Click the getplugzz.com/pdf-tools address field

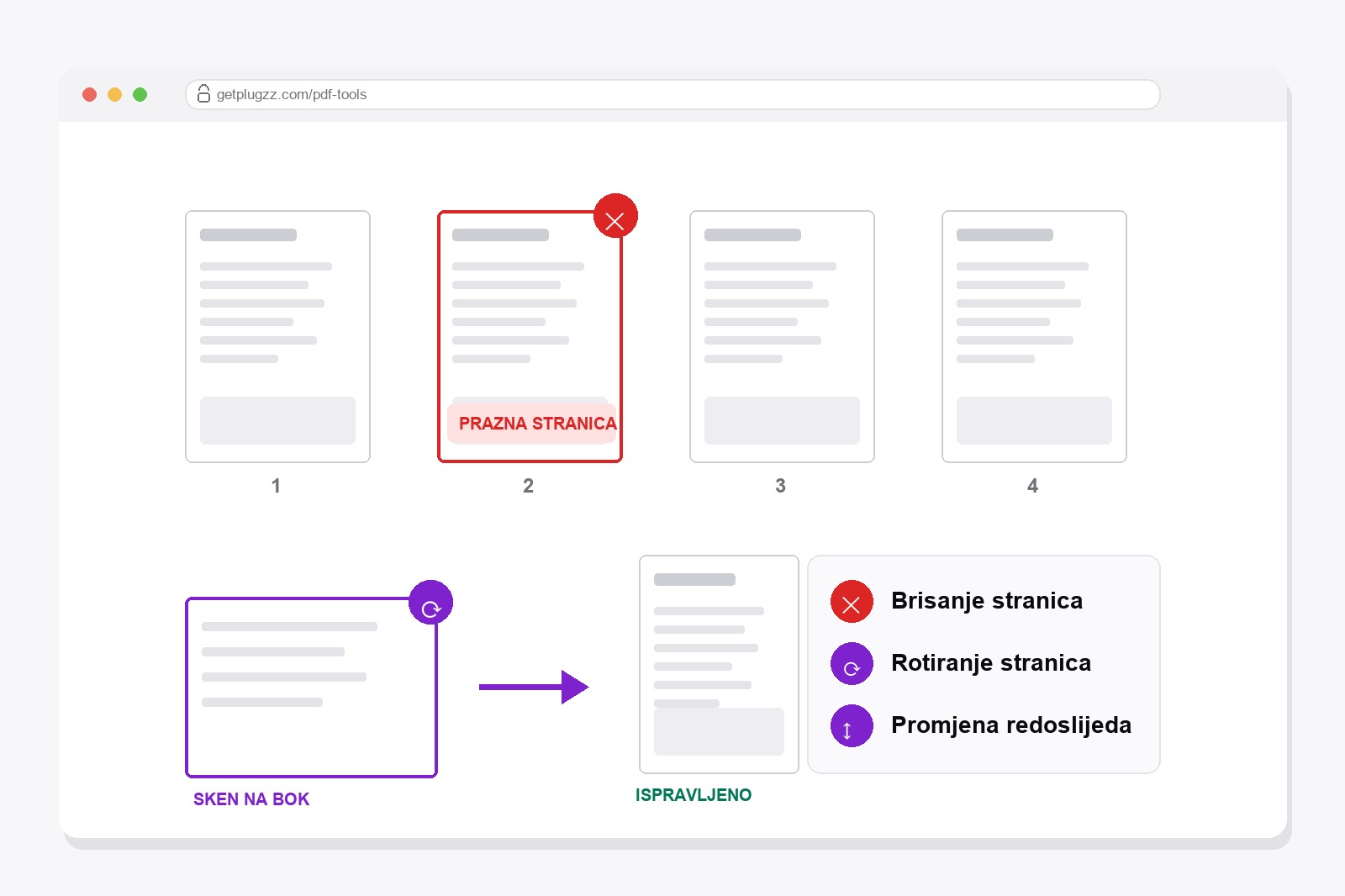(672, 94)
